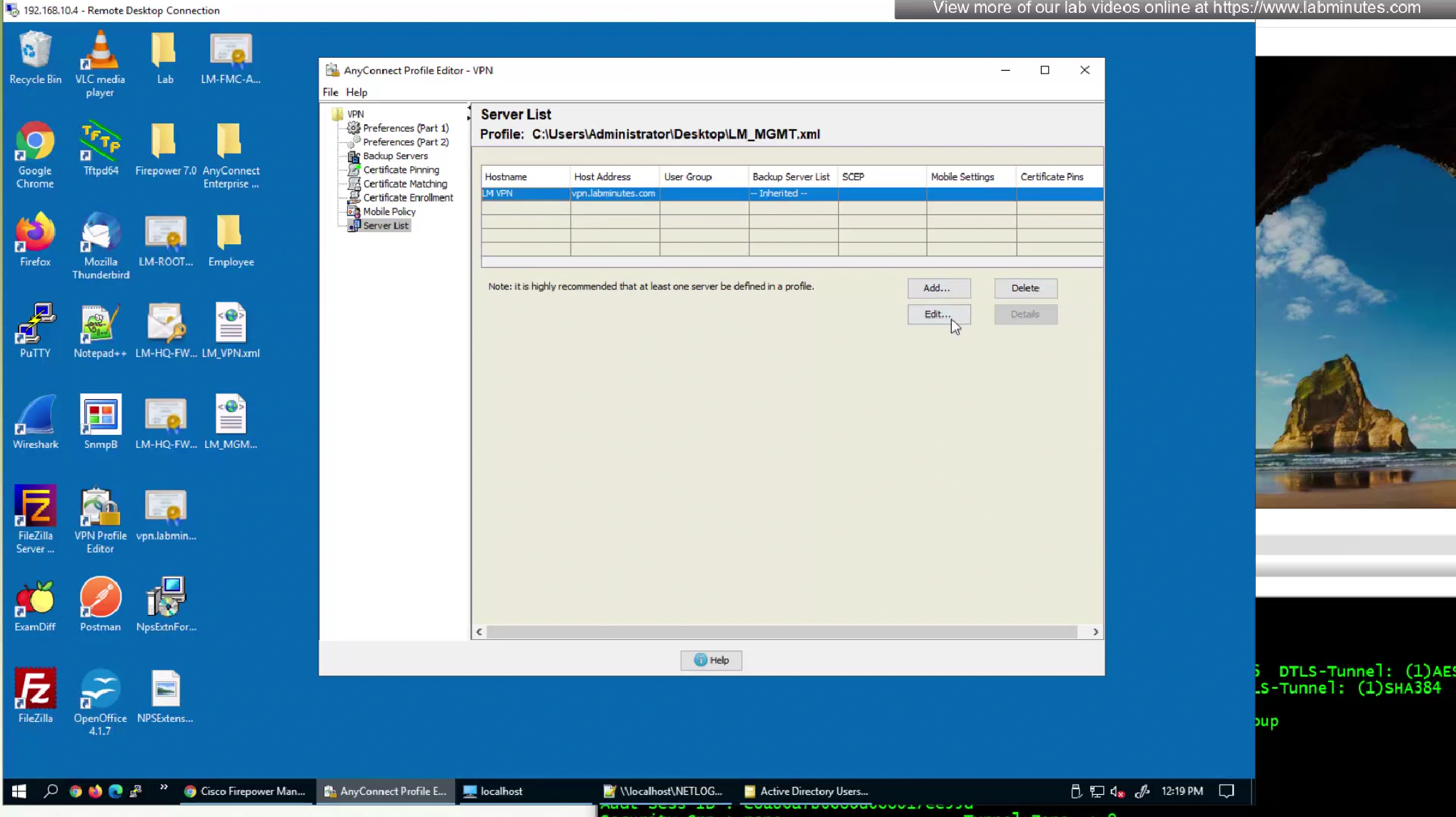
Task: Open Windows Start menu
Action: pyautogui.click(x=19, y=791)
